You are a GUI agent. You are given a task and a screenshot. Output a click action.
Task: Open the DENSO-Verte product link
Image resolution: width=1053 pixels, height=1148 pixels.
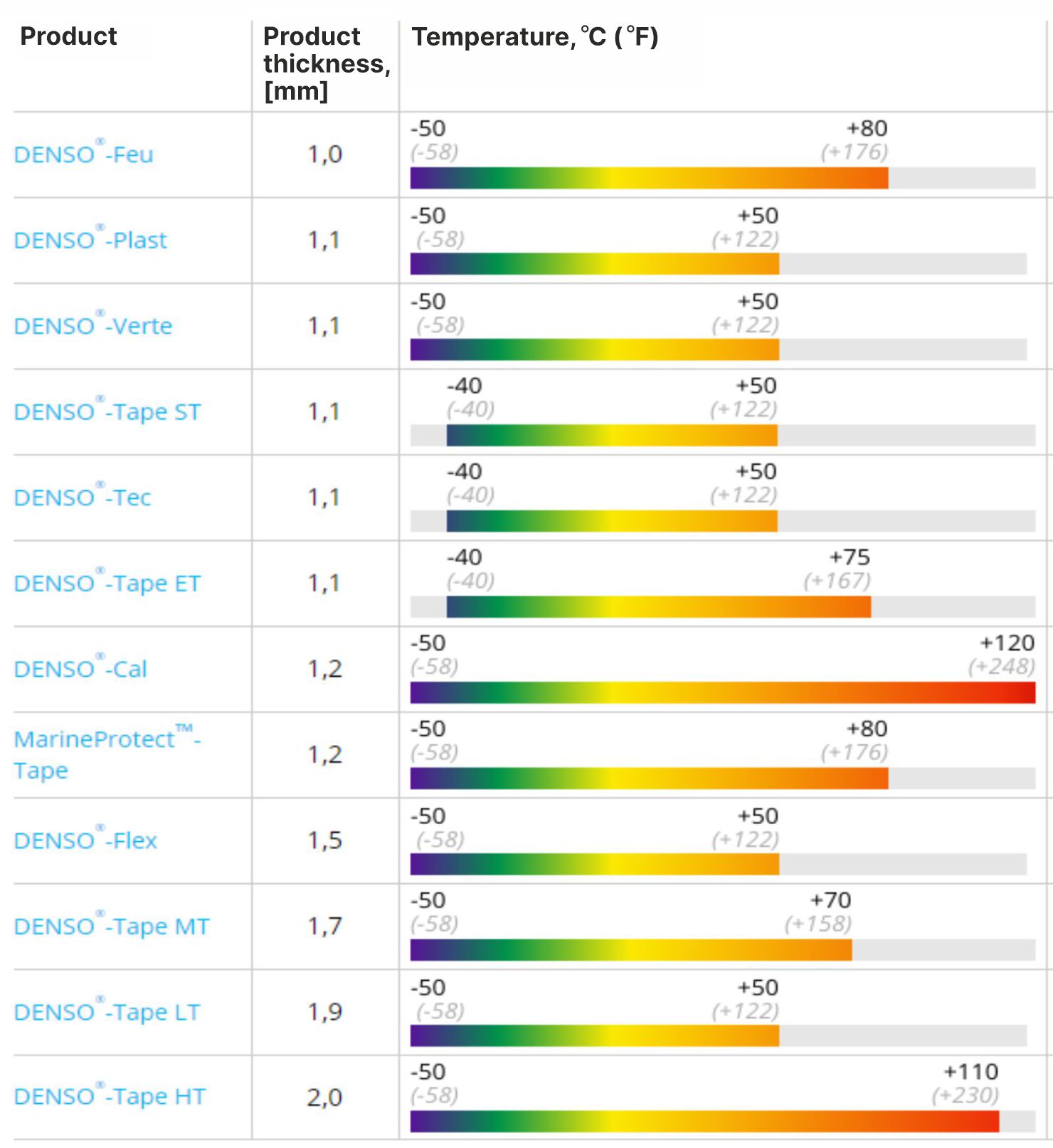[x=93, y=326]
